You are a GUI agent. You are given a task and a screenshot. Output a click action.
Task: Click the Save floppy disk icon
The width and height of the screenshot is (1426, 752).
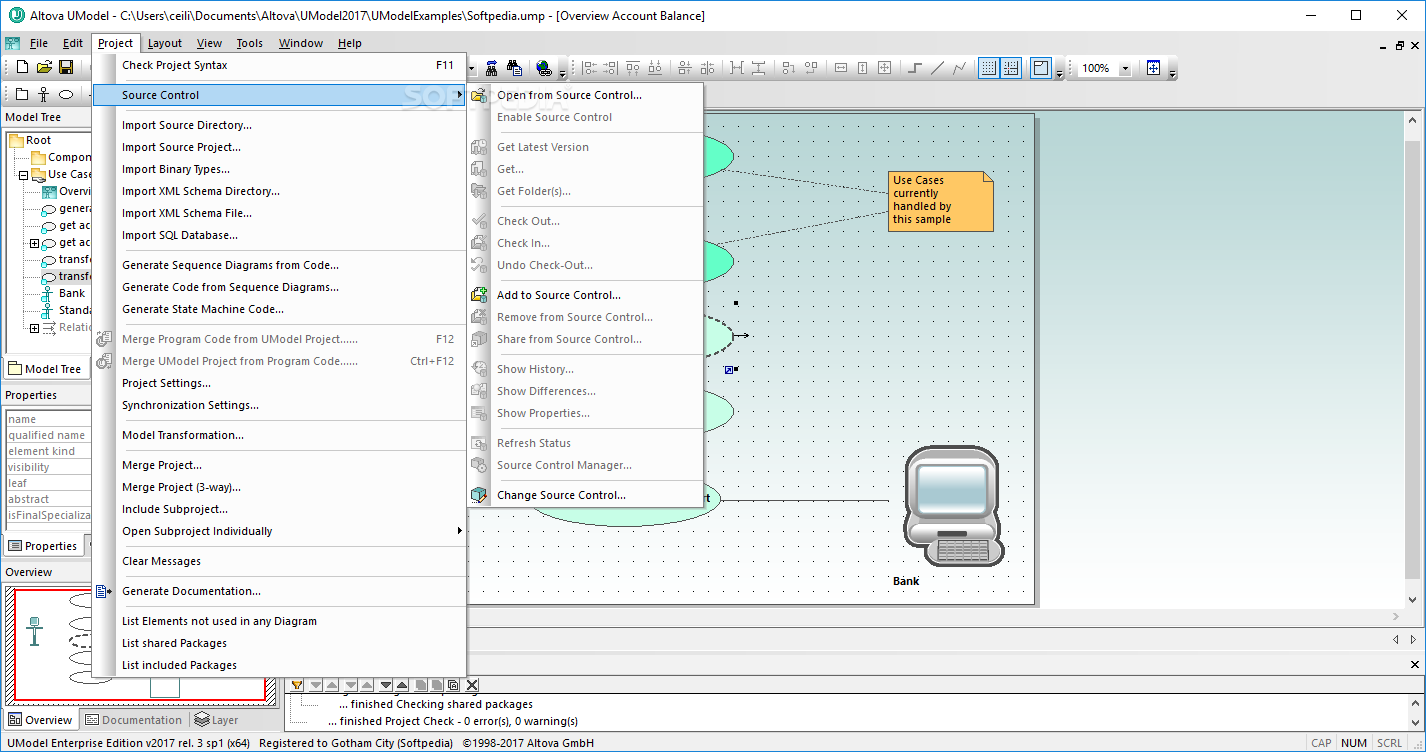[66, 67]
